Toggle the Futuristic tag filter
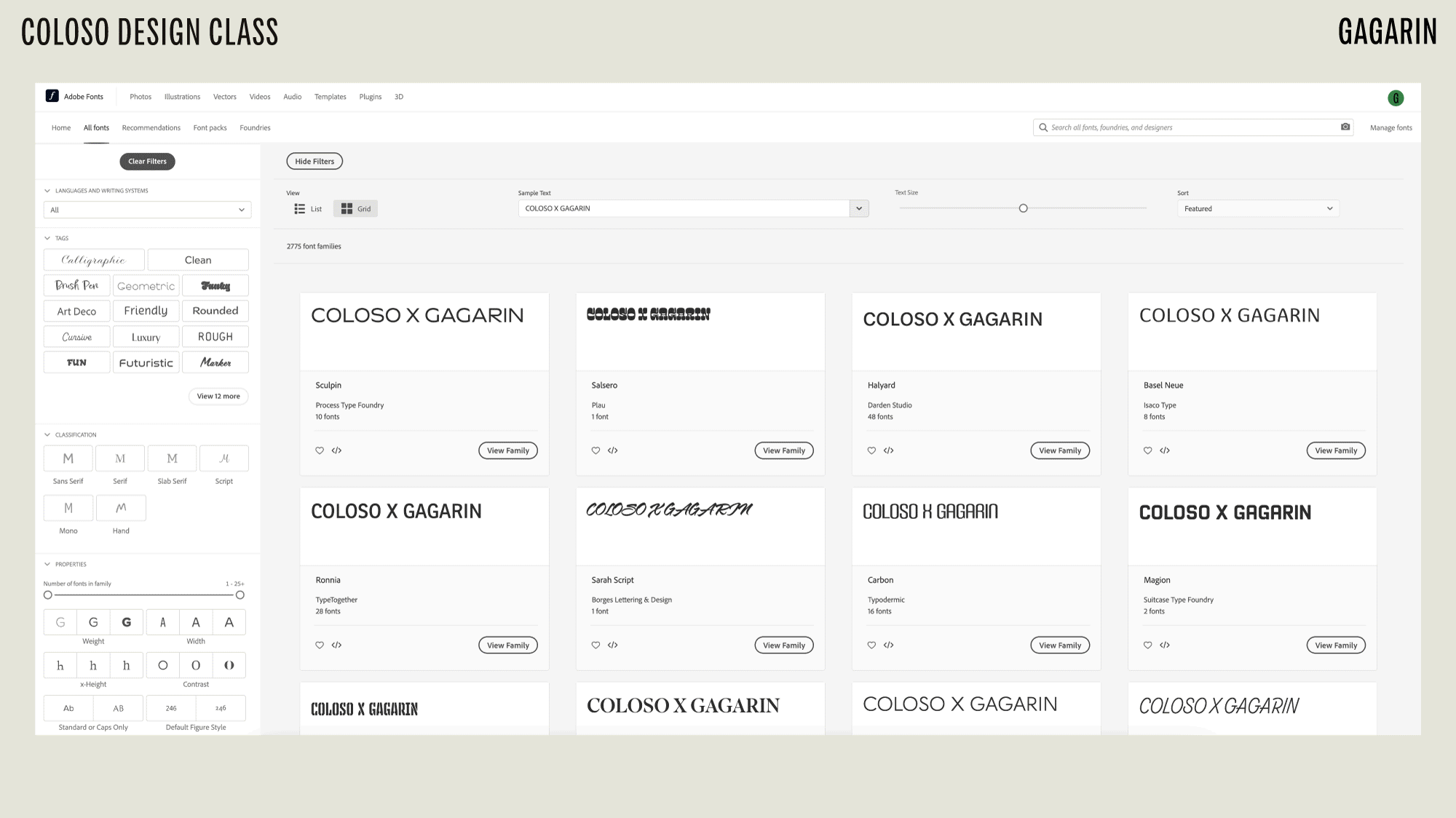 [x=146, y=362]
